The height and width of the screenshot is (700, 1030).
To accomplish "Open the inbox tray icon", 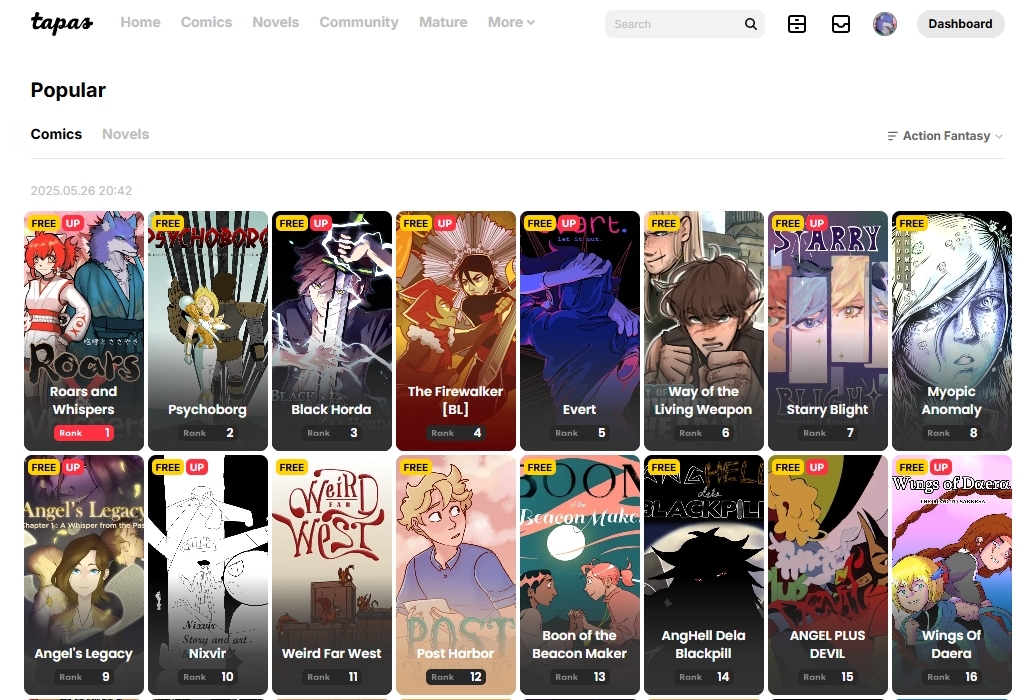I will point(841,24).
